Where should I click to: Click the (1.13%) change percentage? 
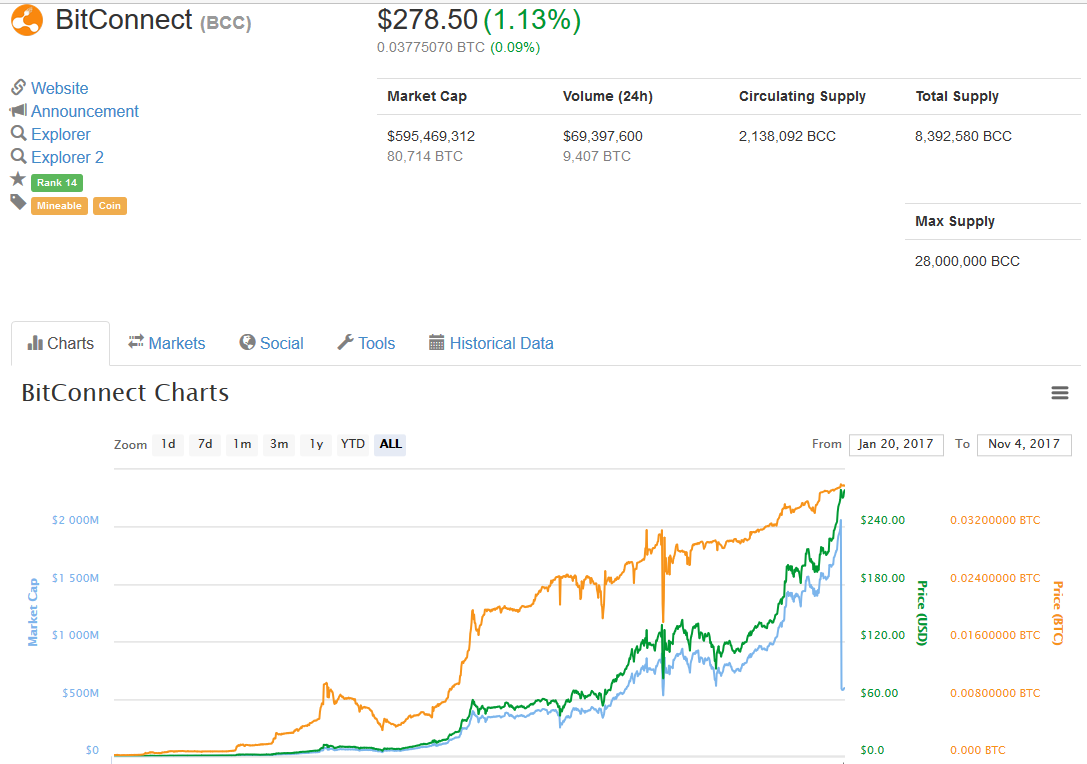pyautogui.click(x=532, y=19)
